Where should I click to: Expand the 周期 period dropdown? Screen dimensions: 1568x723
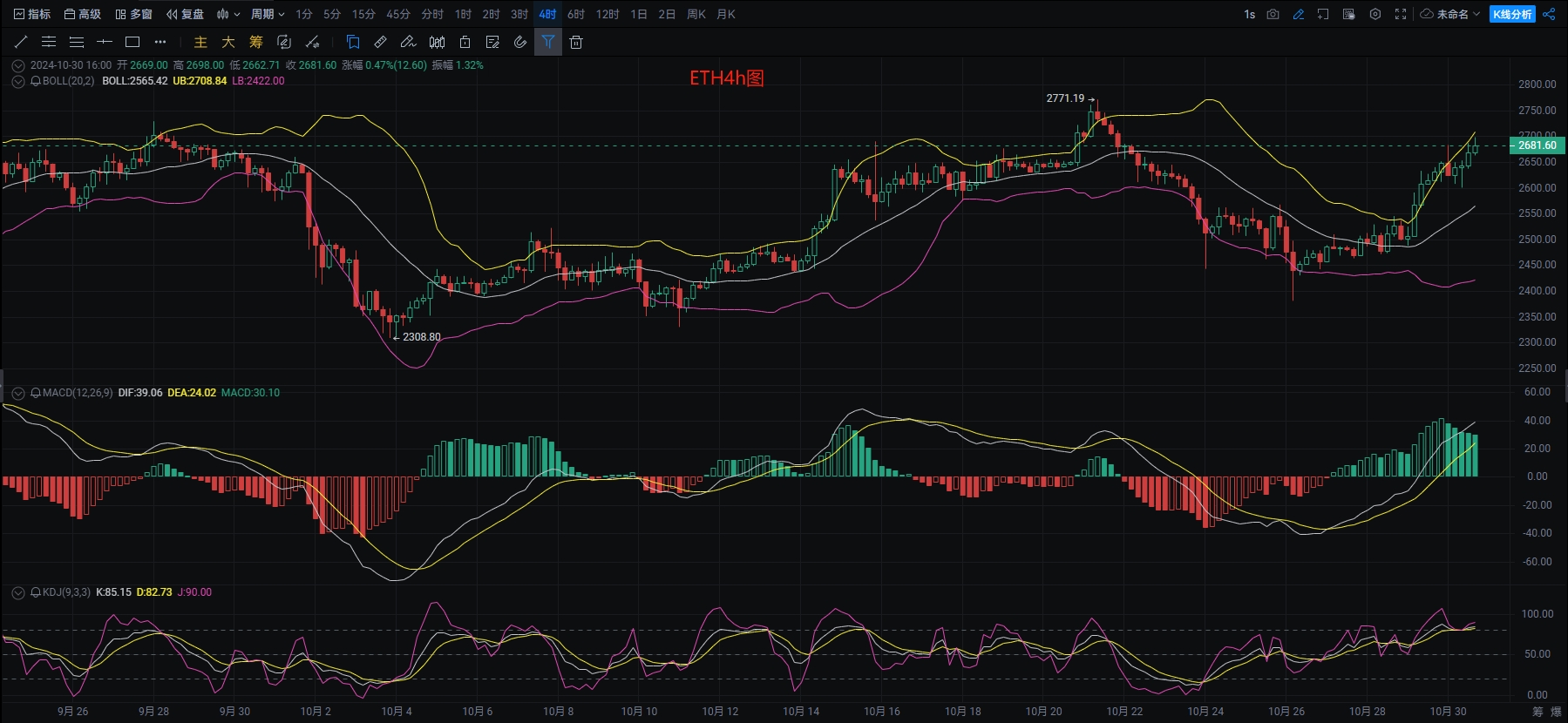click(x=268, y=14)
